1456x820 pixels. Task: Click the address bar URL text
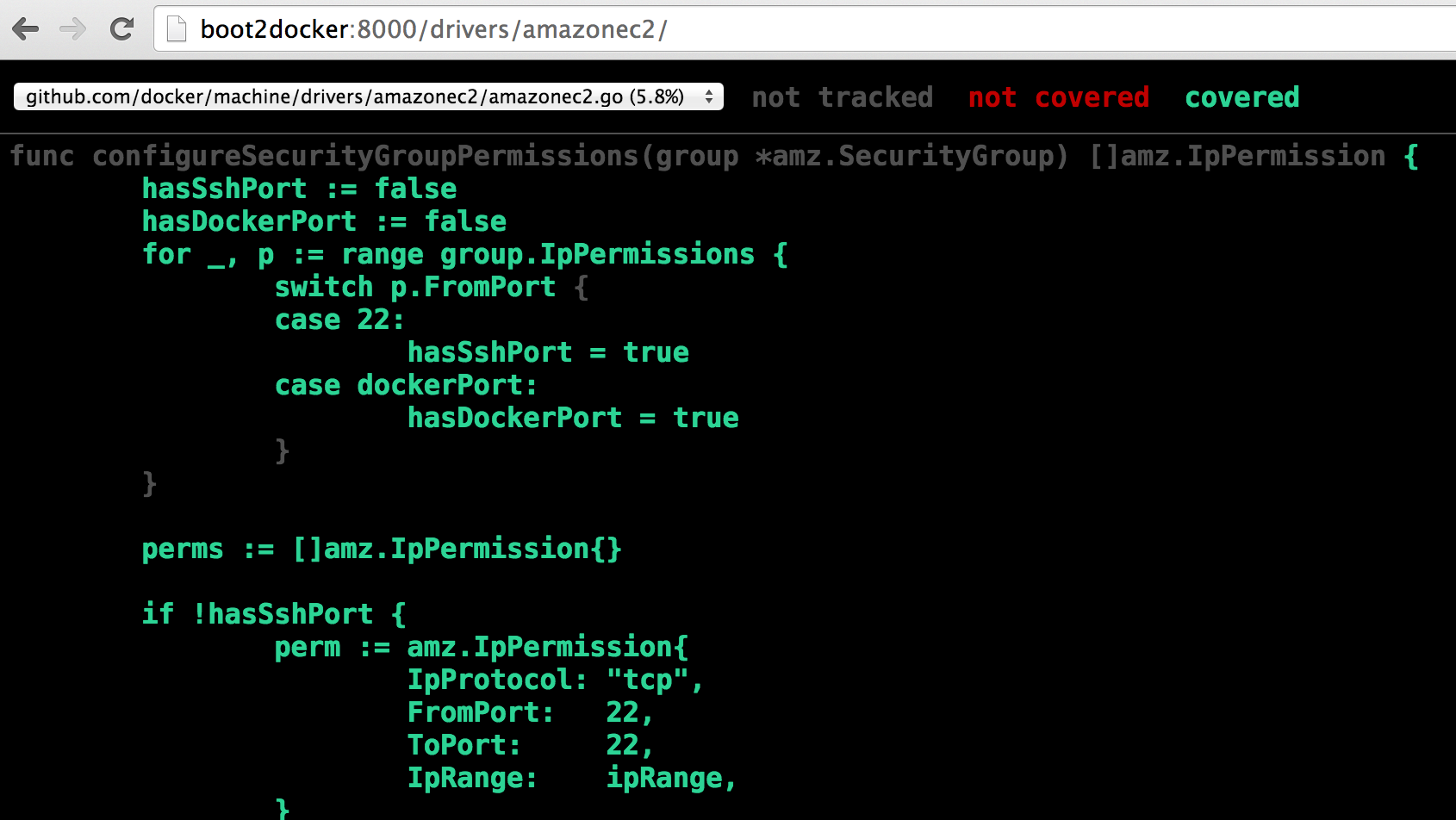433,29
